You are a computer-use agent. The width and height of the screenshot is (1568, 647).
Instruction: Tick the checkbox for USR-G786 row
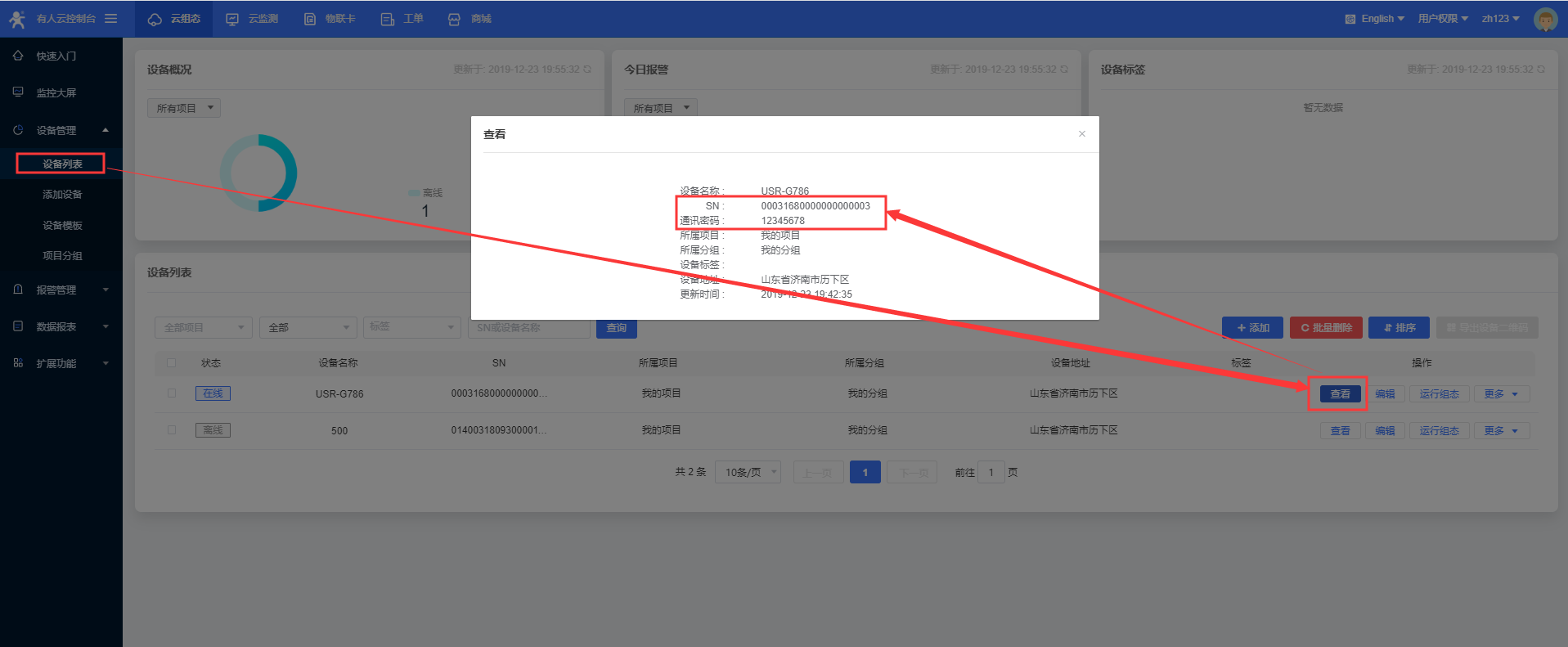tap(172, 393)
